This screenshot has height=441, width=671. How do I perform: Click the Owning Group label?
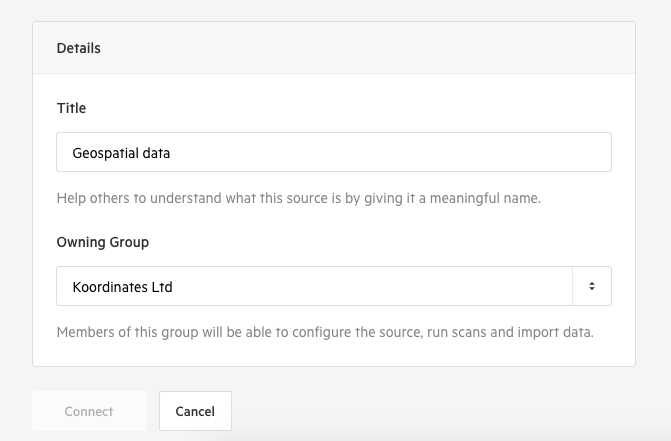(x=103, y=242)
